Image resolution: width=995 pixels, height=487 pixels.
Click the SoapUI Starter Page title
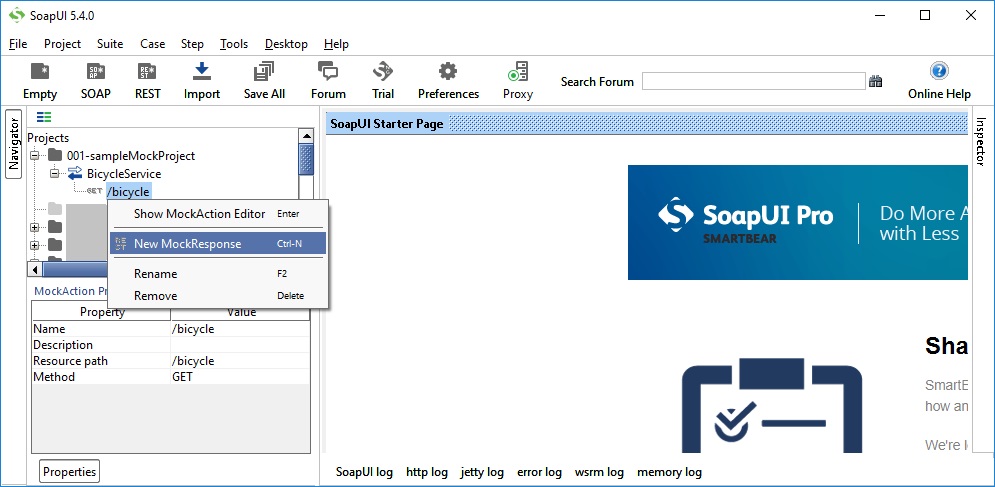(386, 124)
